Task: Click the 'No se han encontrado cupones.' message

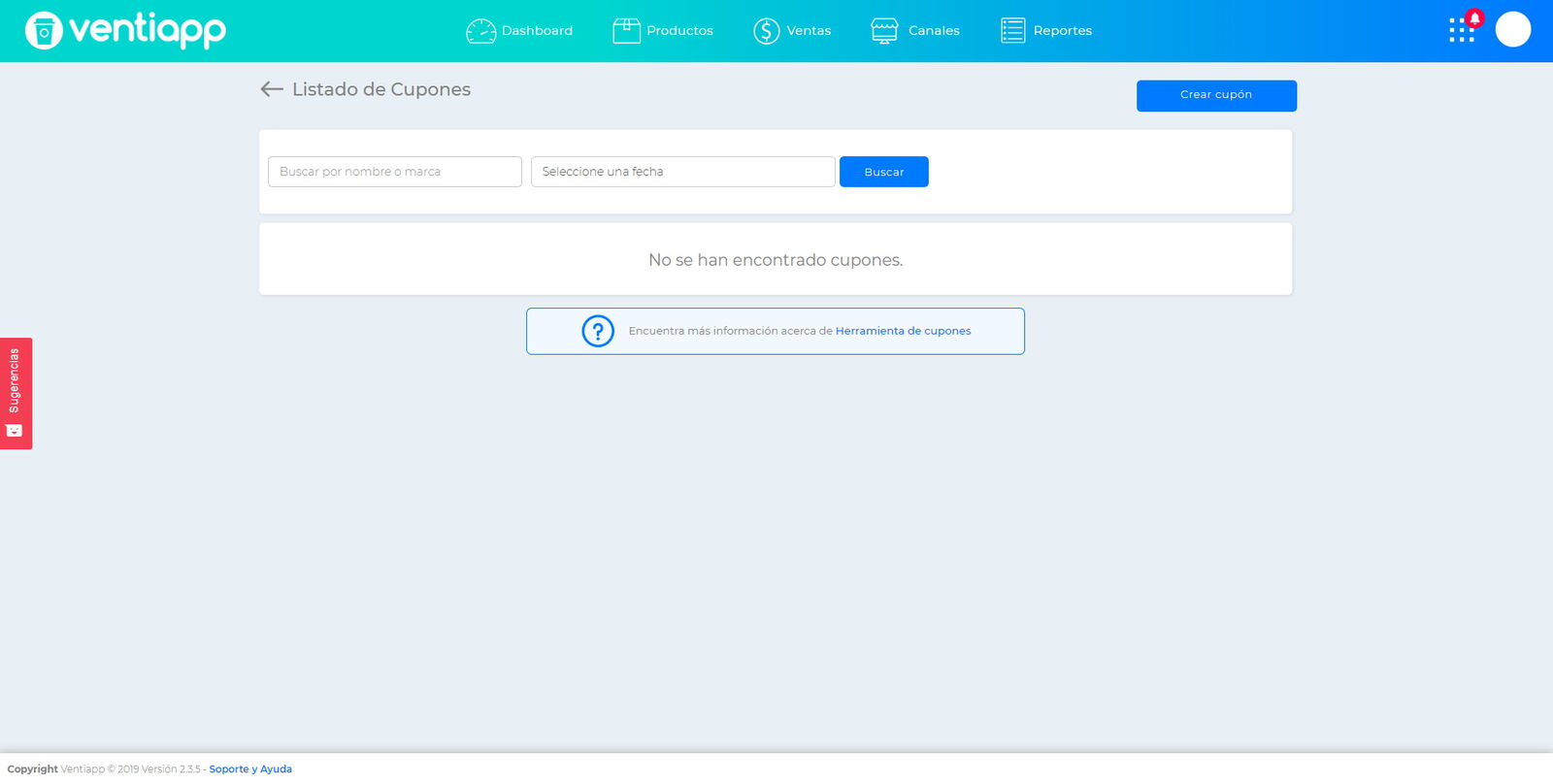Action: click(776, 260)
